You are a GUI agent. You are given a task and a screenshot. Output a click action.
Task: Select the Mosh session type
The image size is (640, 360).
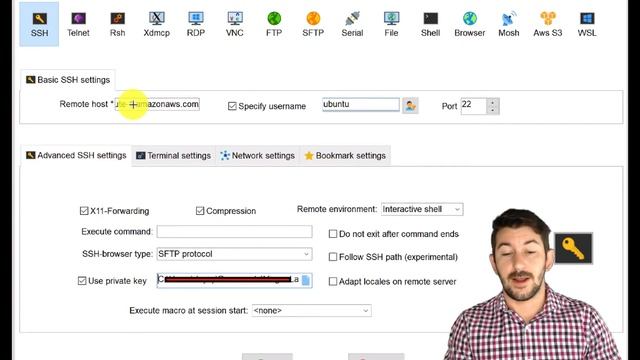509,24
